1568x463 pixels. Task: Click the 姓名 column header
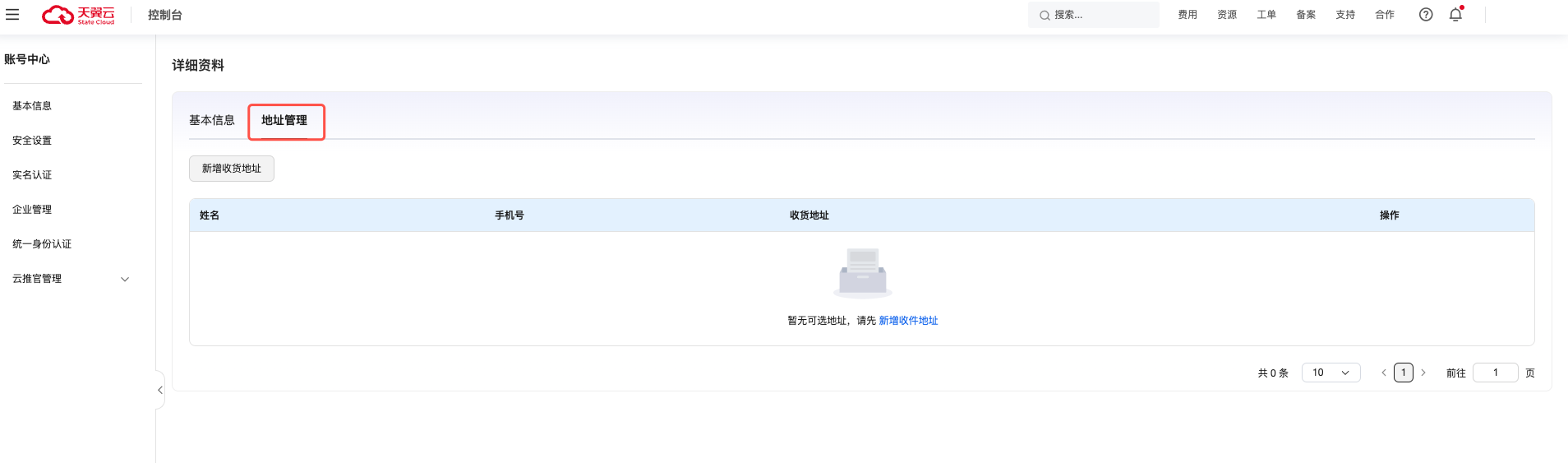point(210,215)
